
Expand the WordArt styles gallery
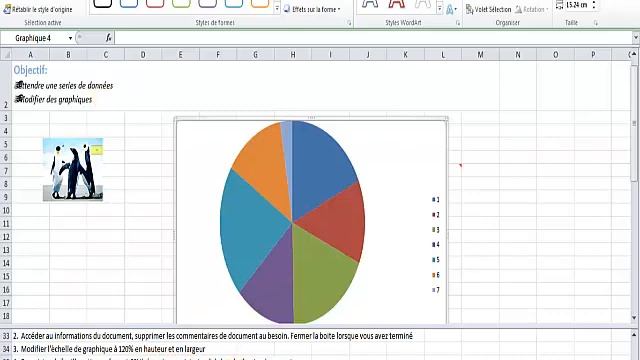click(440, 8)
